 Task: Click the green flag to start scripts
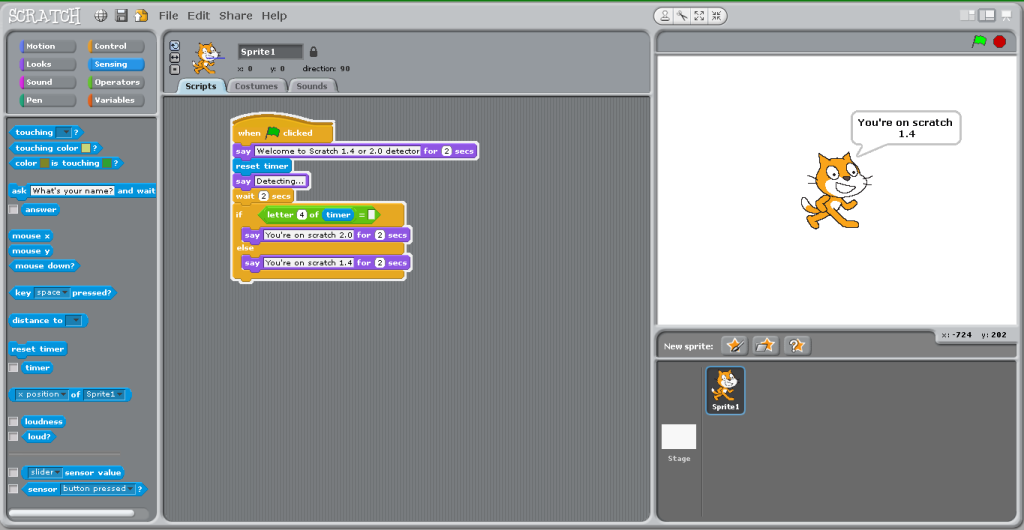(979, 41)
